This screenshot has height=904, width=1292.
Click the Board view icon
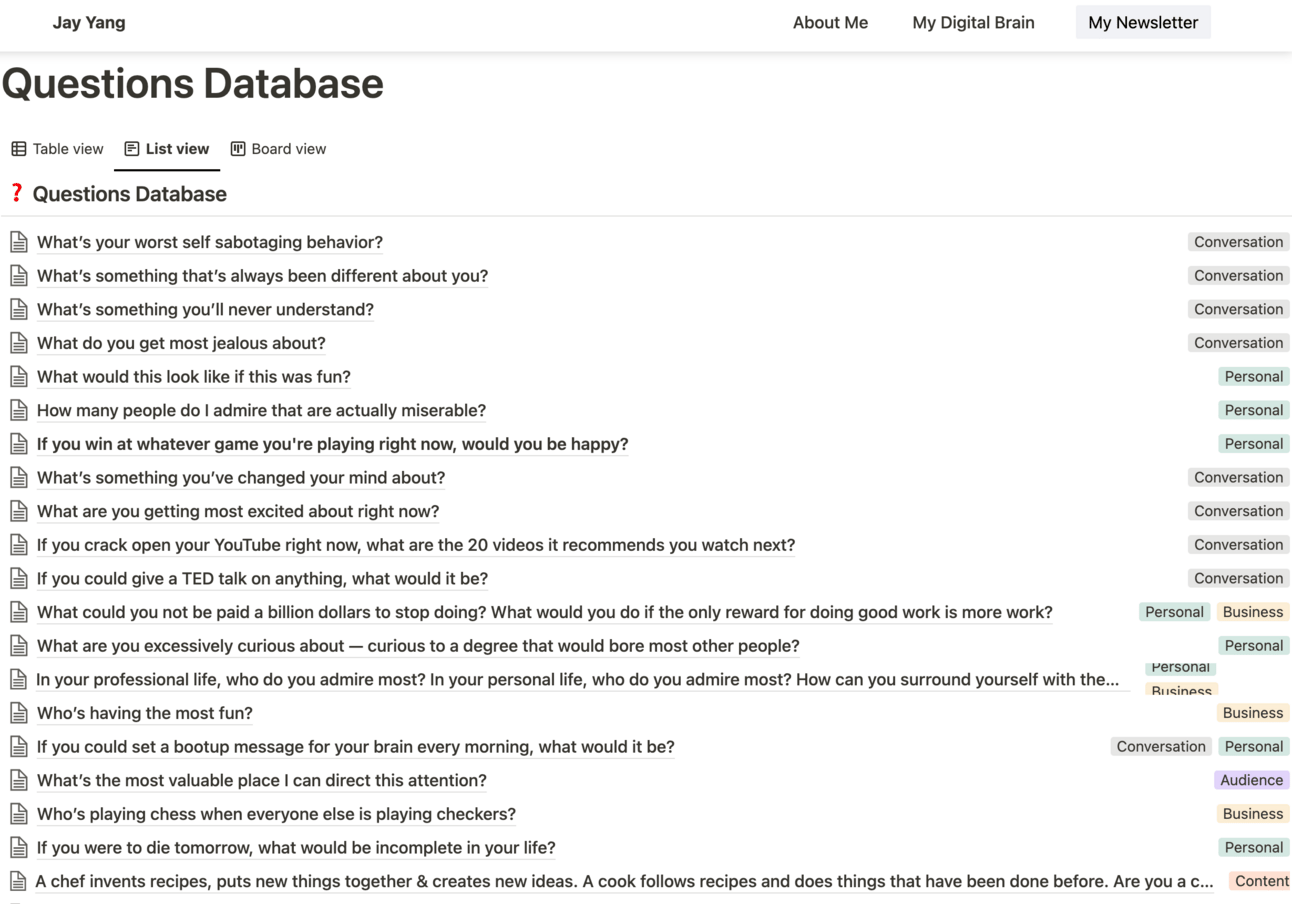point(238,149)
